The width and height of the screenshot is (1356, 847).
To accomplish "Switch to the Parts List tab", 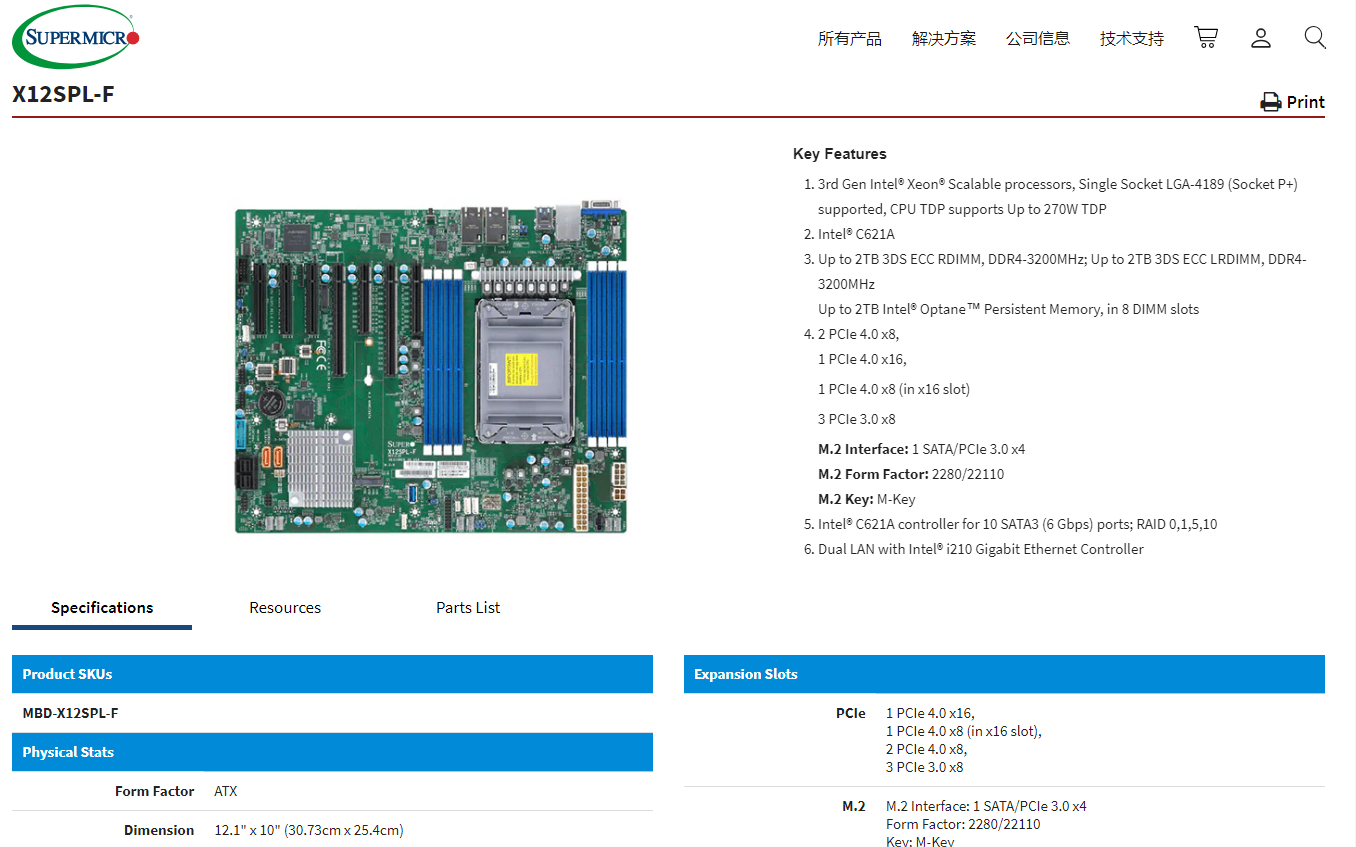I will pyautogui.click(x=468, y=608).
